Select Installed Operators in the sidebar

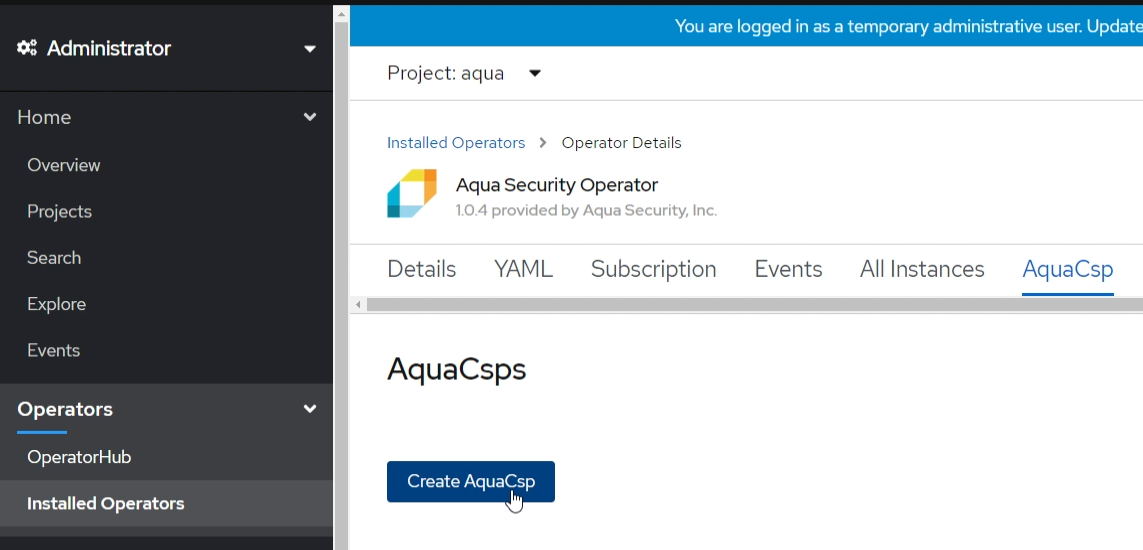[x=105, y=504]
